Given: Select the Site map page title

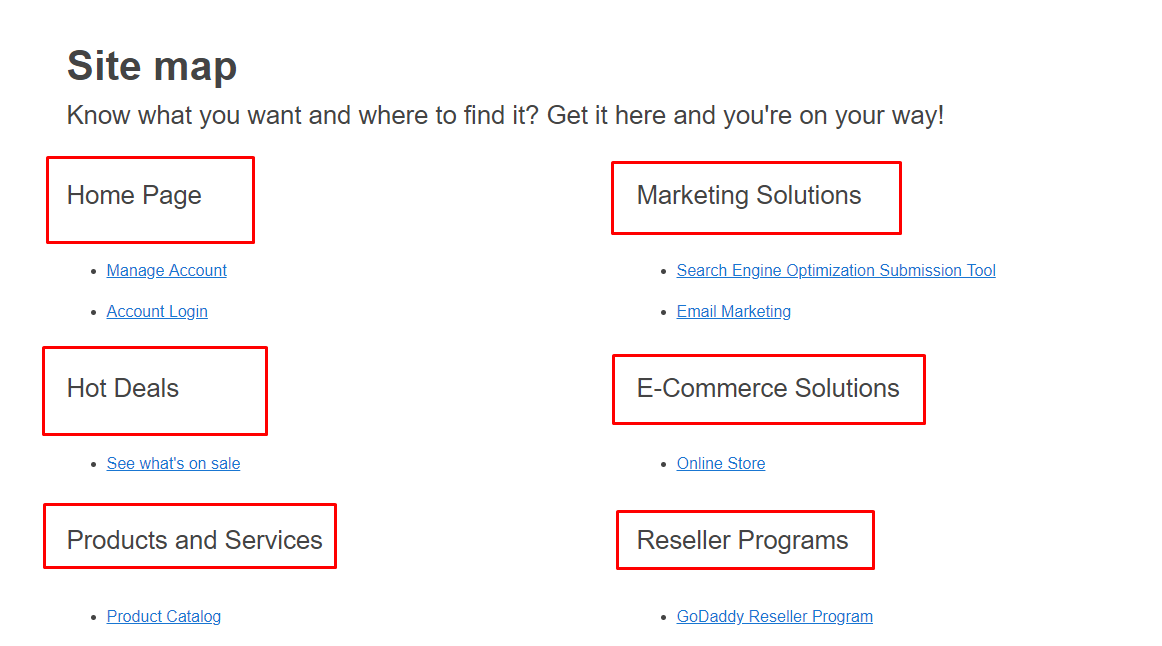Looking at the screenshot, I should 151,65.
